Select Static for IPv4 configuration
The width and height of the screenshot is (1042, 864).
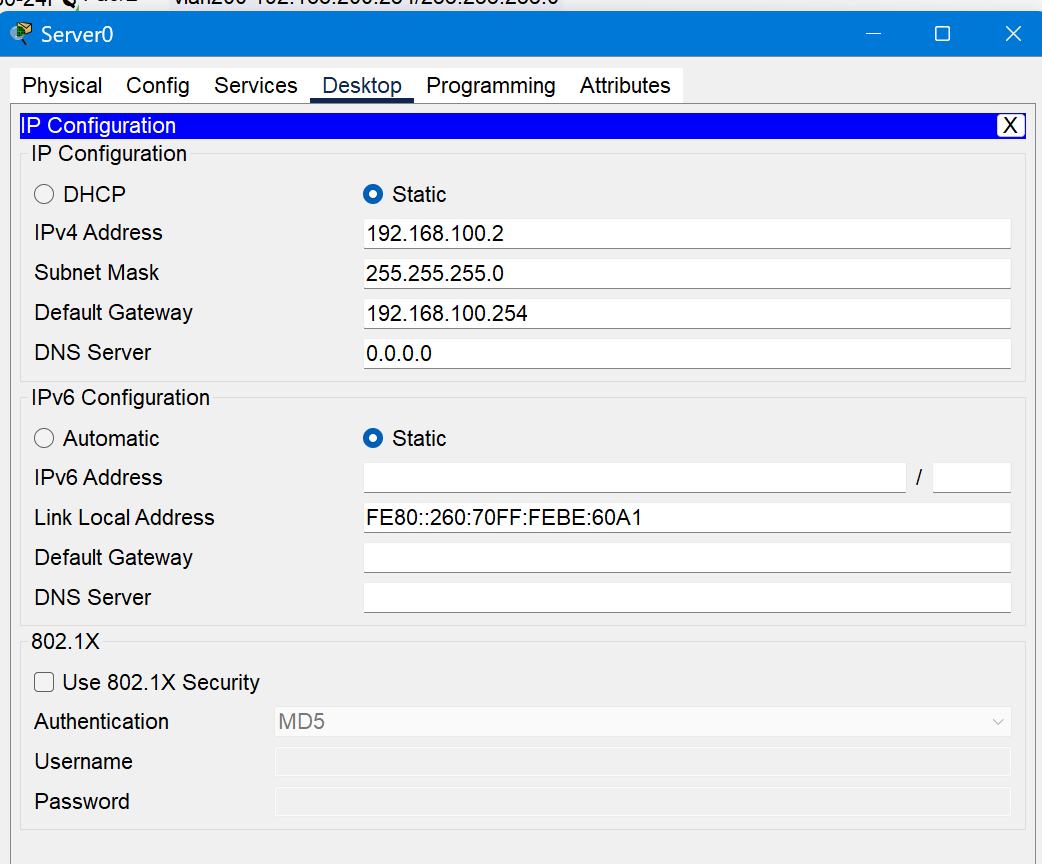pos(372,194)
